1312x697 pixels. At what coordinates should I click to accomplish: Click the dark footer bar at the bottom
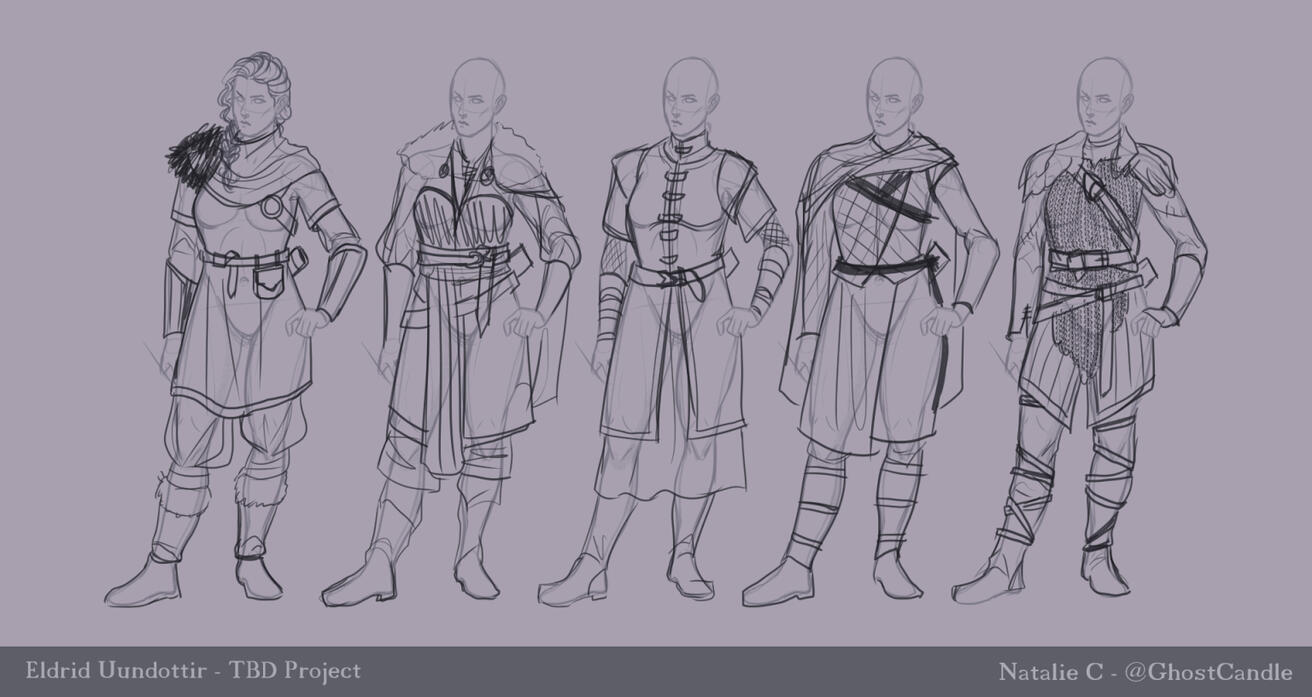pyautogui.click(x=656, y=671)
